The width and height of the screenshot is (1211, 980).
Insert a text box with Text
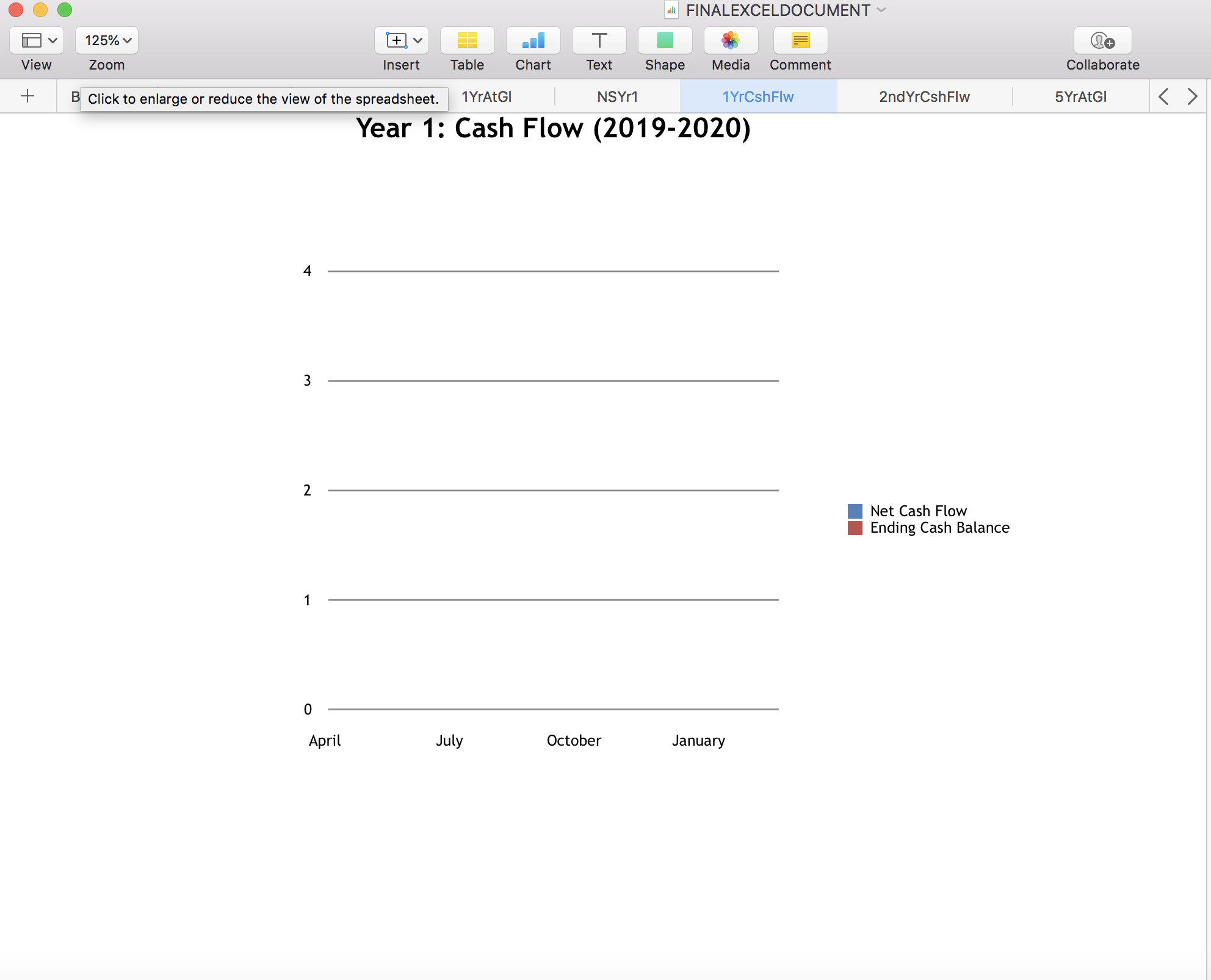pos(599,40)
